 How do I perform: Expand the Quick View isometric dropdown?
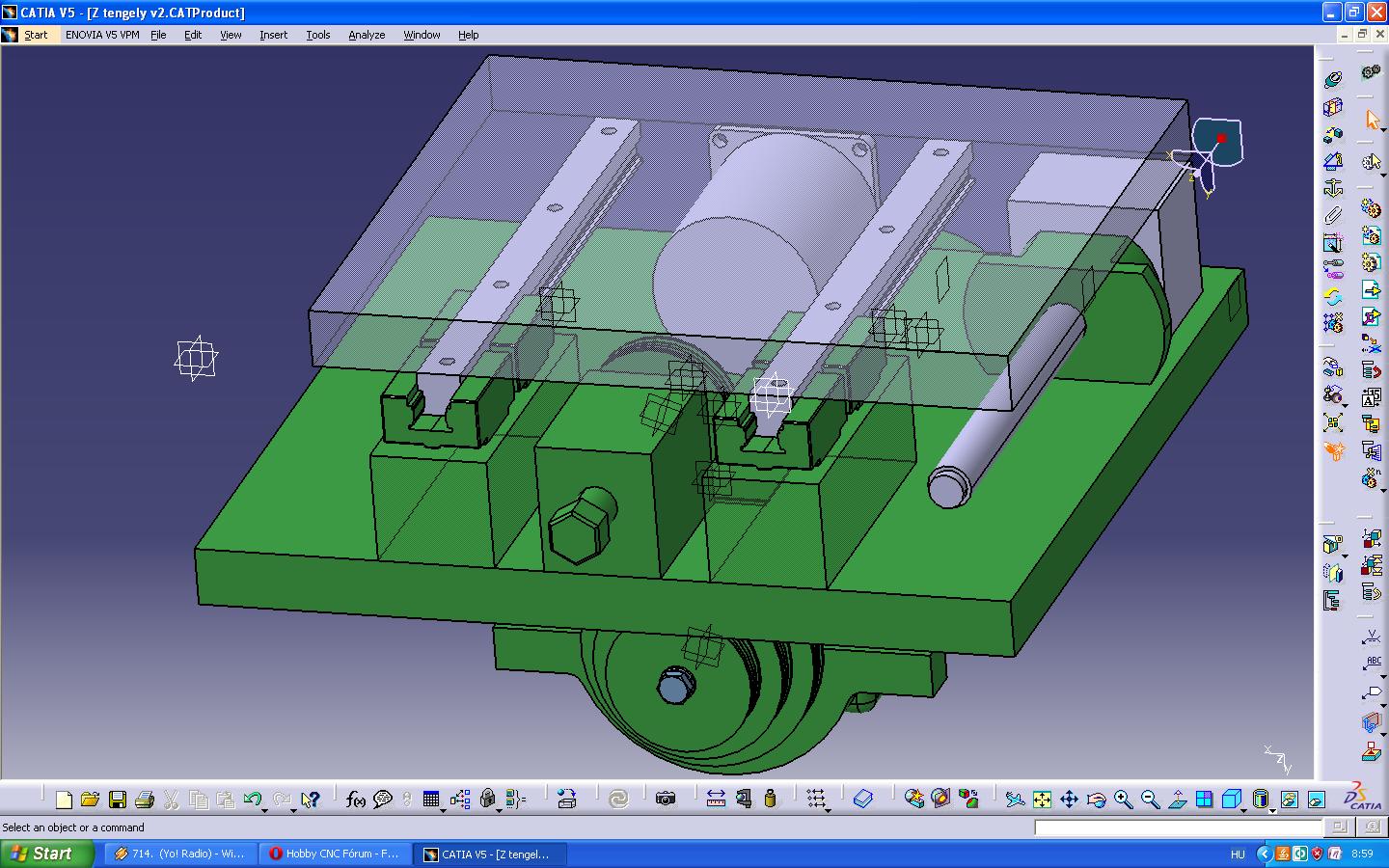click(x=1243, y=810)
